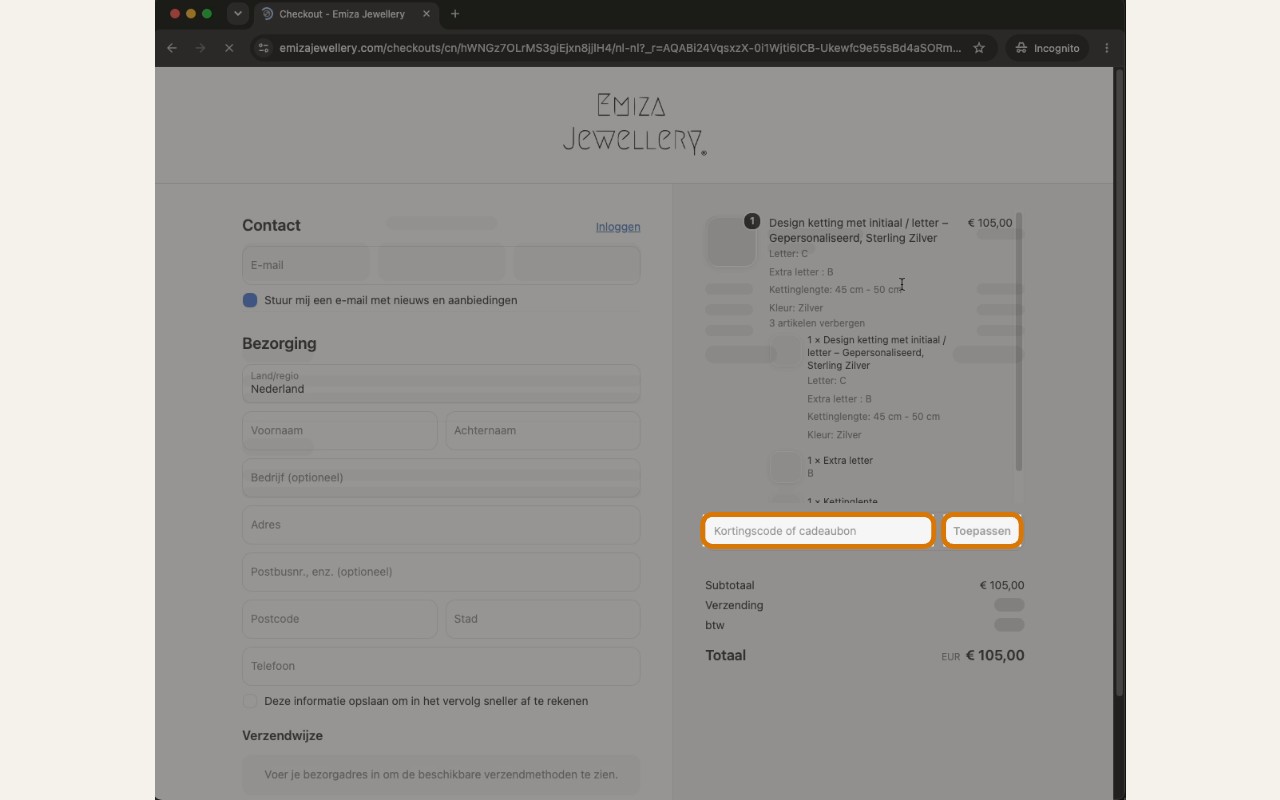This screenshot has height=800, width=1280.
Task: Click the Adres field
Action: pos(441,525)
